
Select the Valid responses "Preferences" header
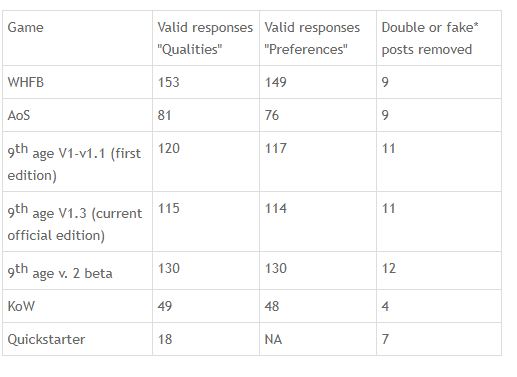(318, 38)
